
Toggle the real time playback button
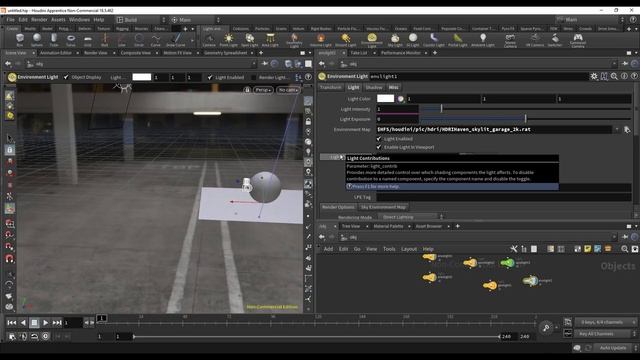point(45,336)
